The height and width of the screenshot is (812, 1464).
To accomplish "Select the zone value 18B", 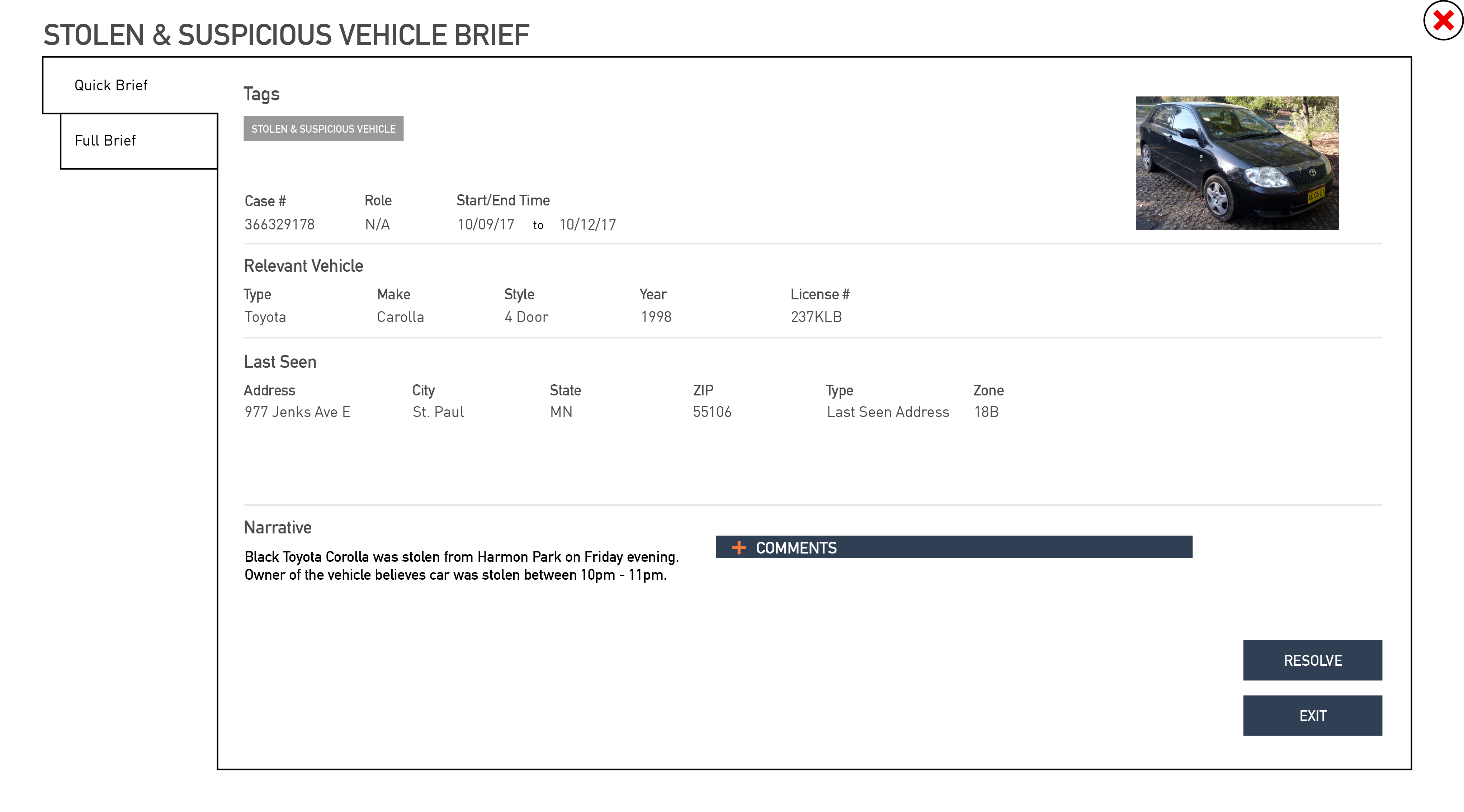I will tap(986, 412).
